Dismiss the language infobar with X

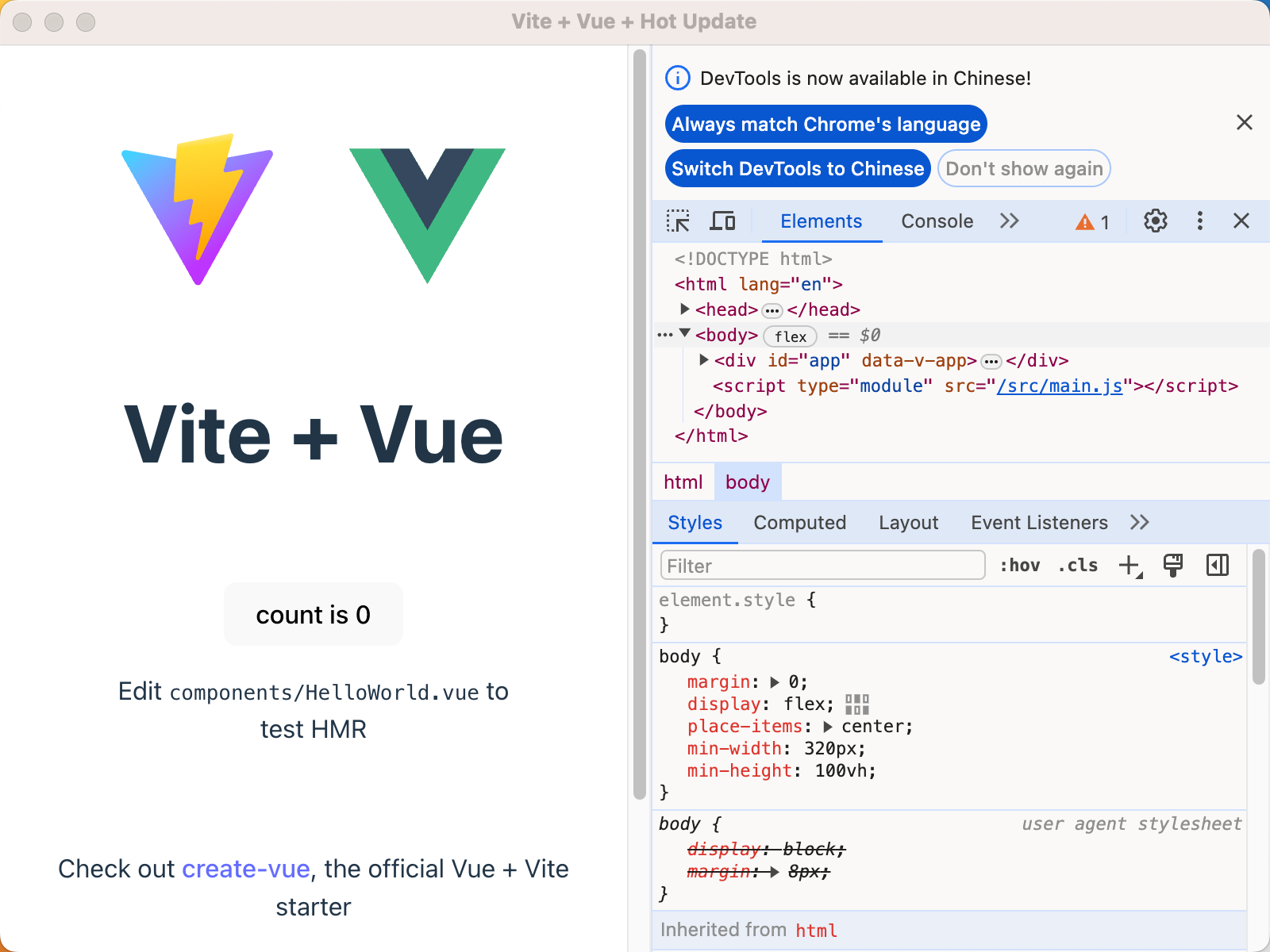[x=1245, y=122]
